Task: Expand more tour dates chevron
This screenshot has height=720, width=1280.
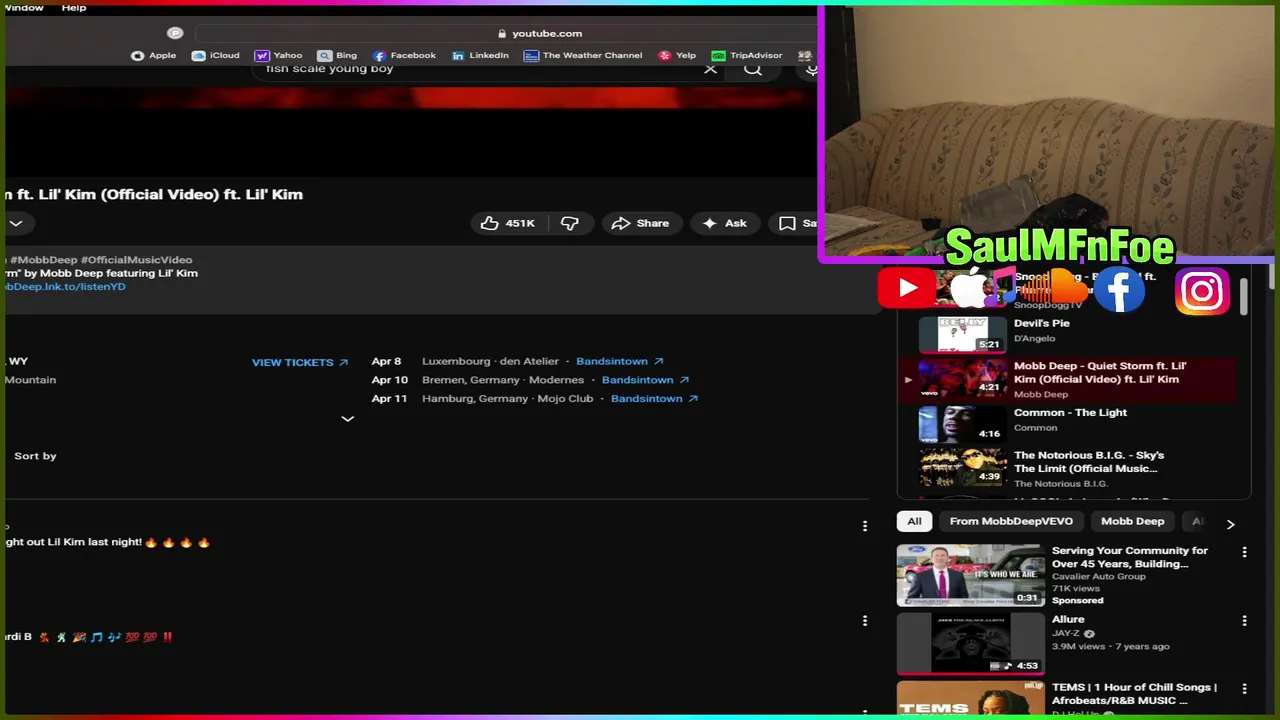Action: tap(347, 419)
